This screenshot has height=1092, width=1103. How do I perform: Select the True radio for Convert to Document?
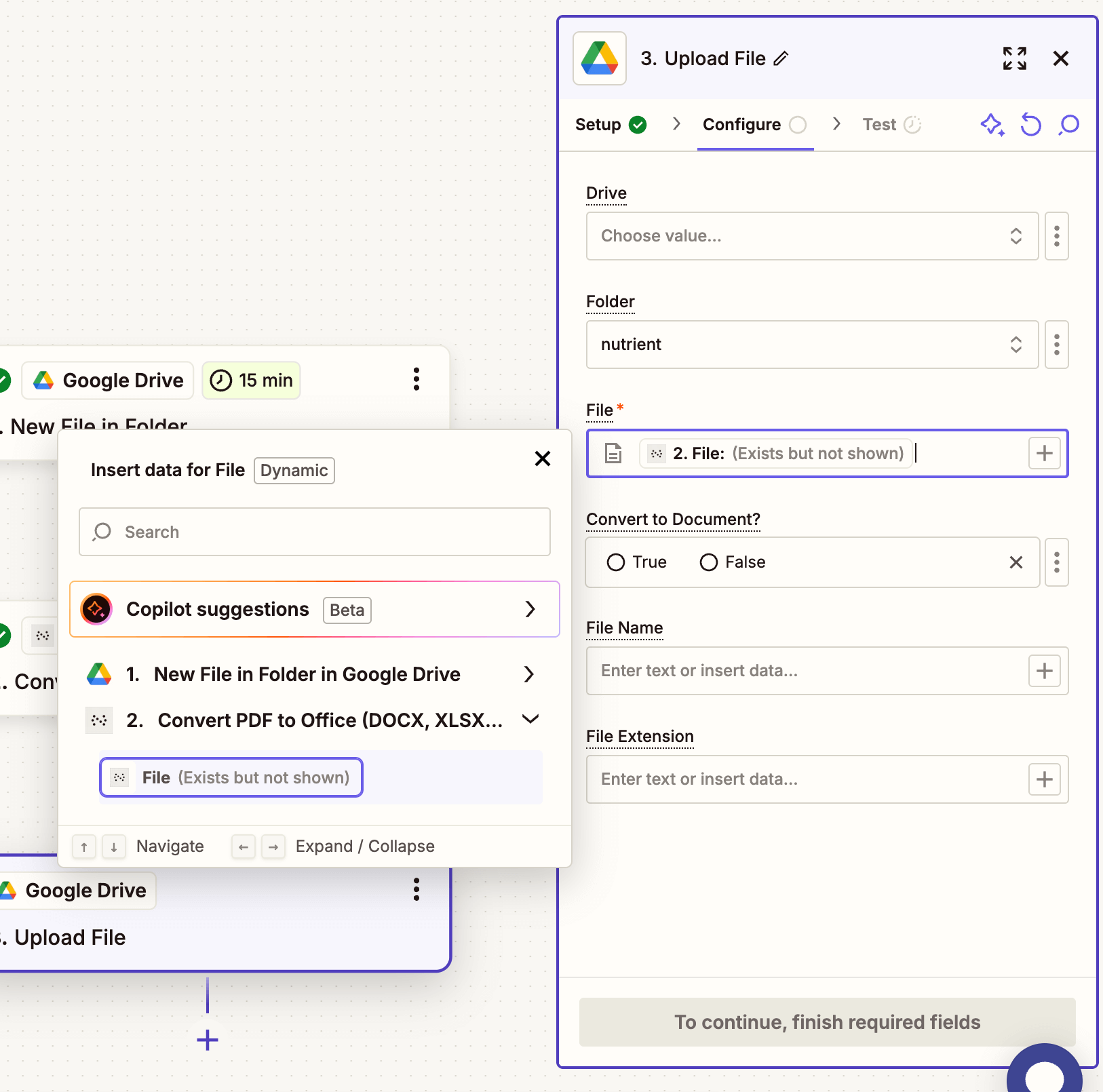point(617,562)
